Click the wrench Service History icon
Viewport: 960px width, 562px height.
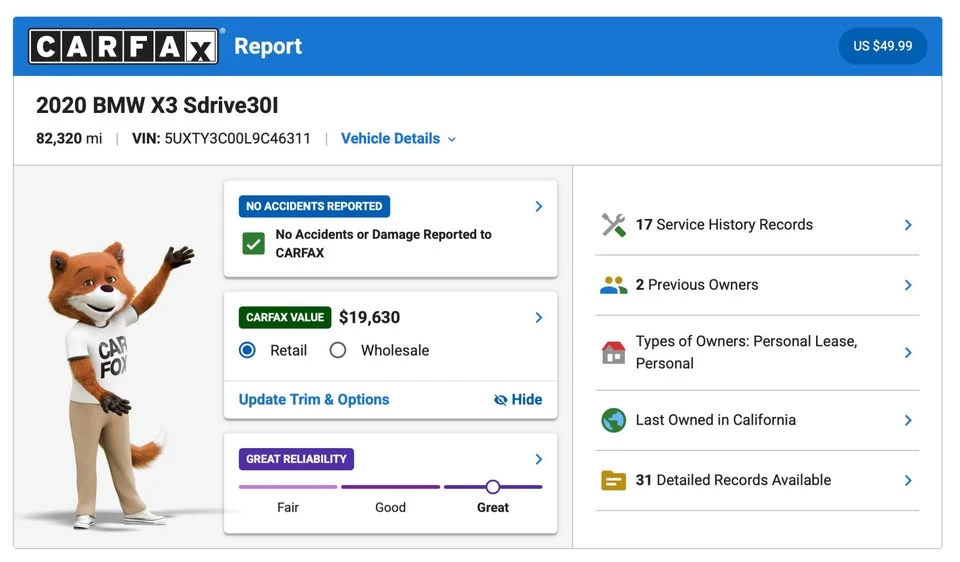pyautogui.click(x=613, y=225)
